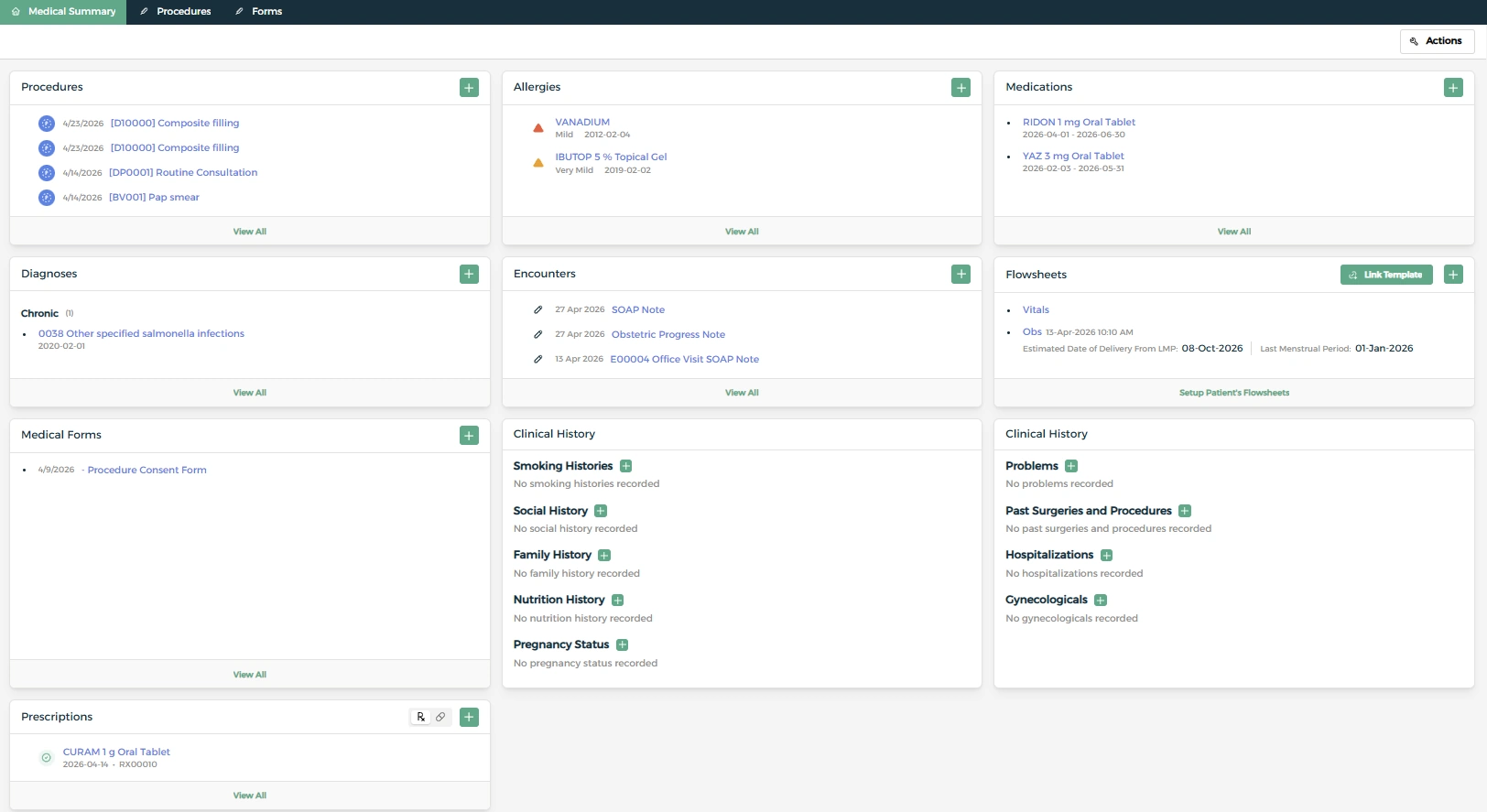Open YAZ 3 mg Oral Tablet medication

click(x=1073, y=156)
